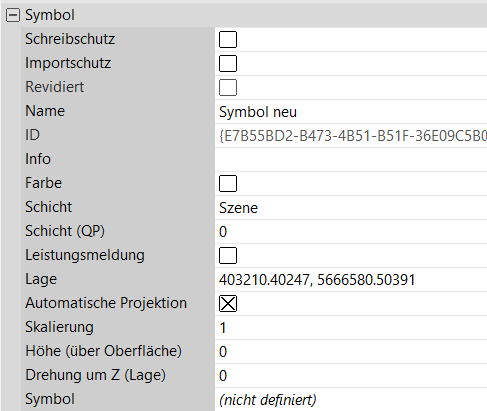
Task: Edit Drehung um Z (Lage) value
Action: tap(351, 376)
